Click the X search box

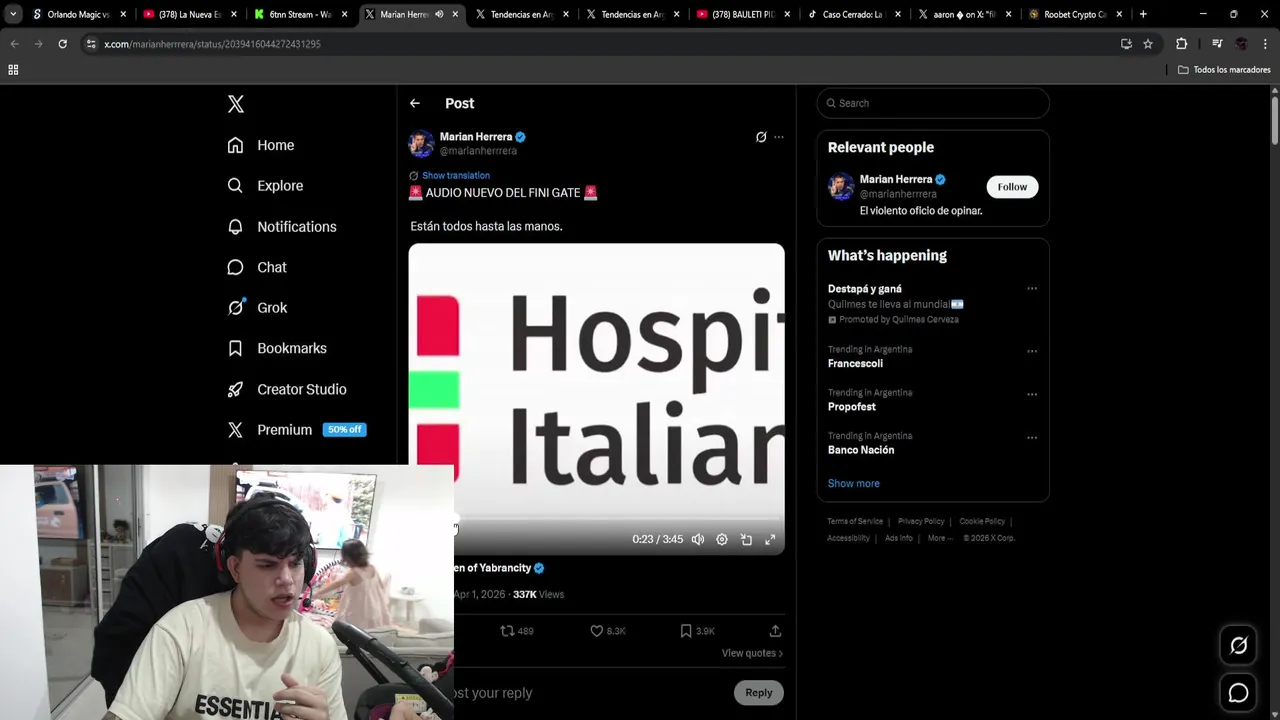coord(933,103)
